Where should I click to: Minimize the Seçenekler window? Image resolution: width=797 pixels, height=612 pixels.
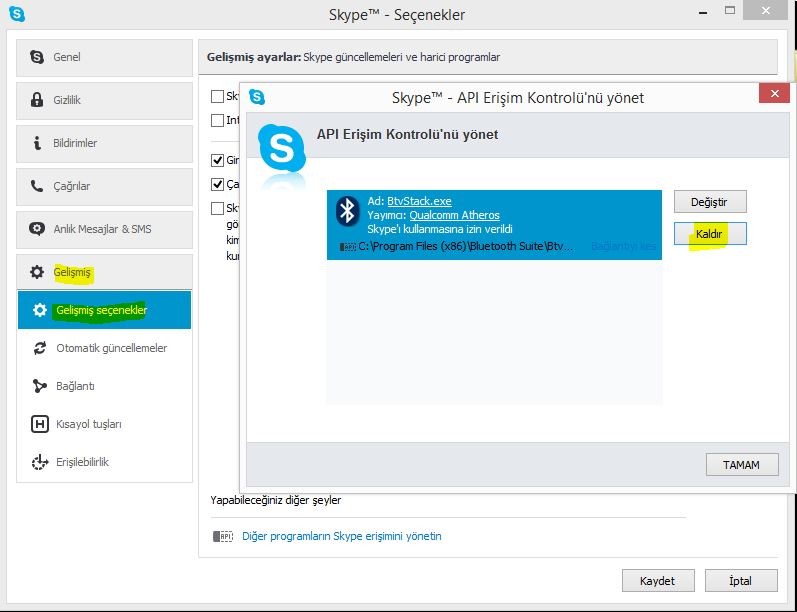703,12
